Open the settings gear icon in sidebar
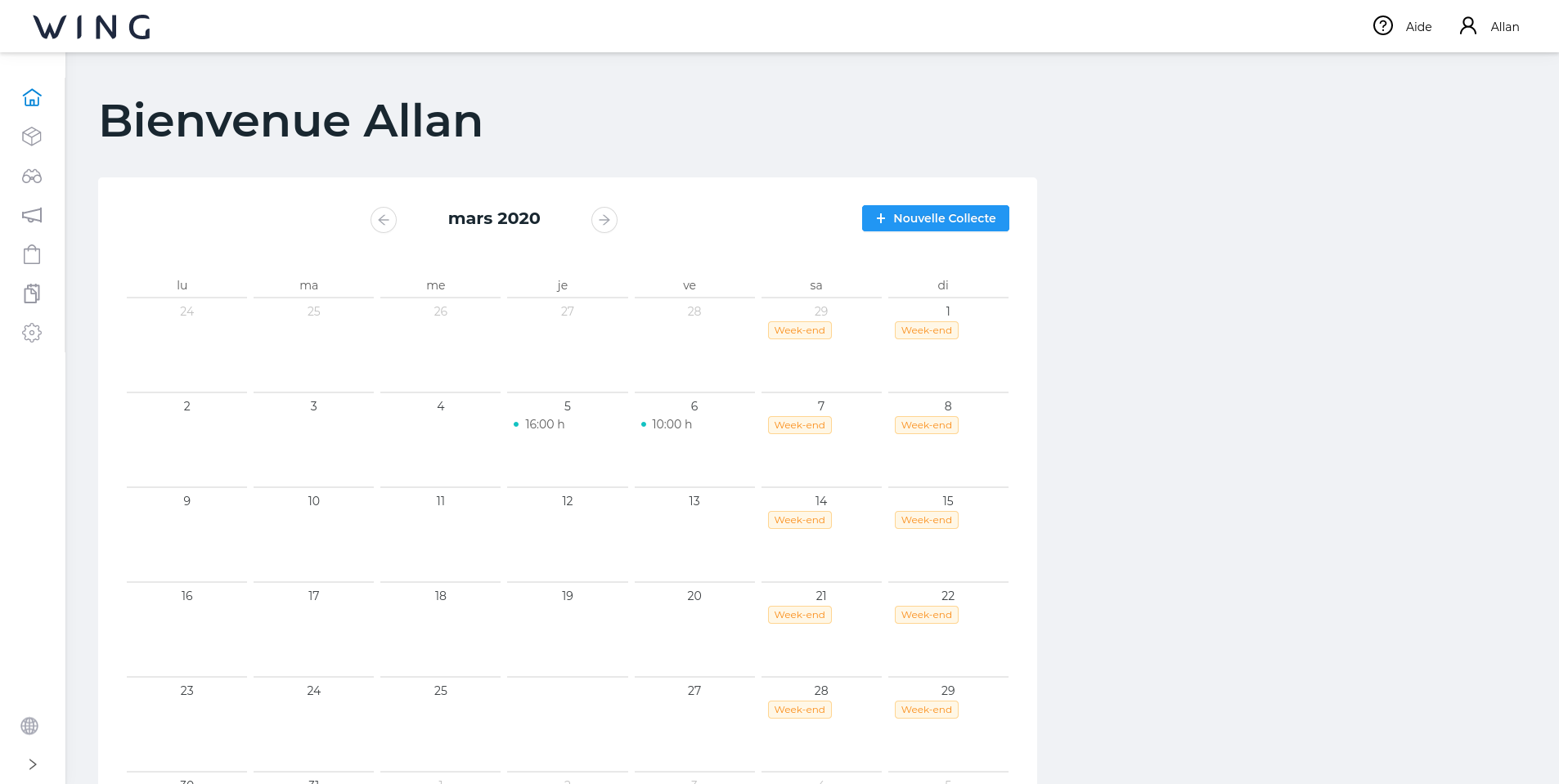The image size is (1559, 784). point(32,333)
